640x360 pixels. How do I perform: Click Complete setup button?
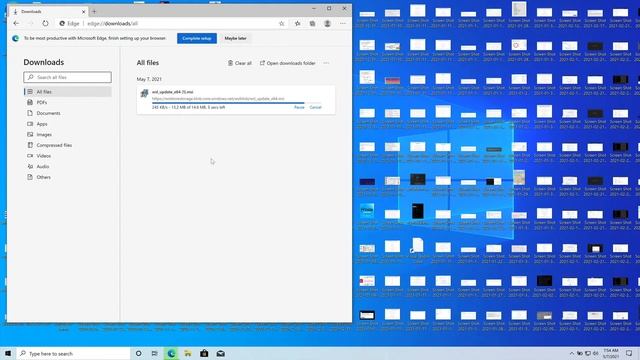[197, 38]
